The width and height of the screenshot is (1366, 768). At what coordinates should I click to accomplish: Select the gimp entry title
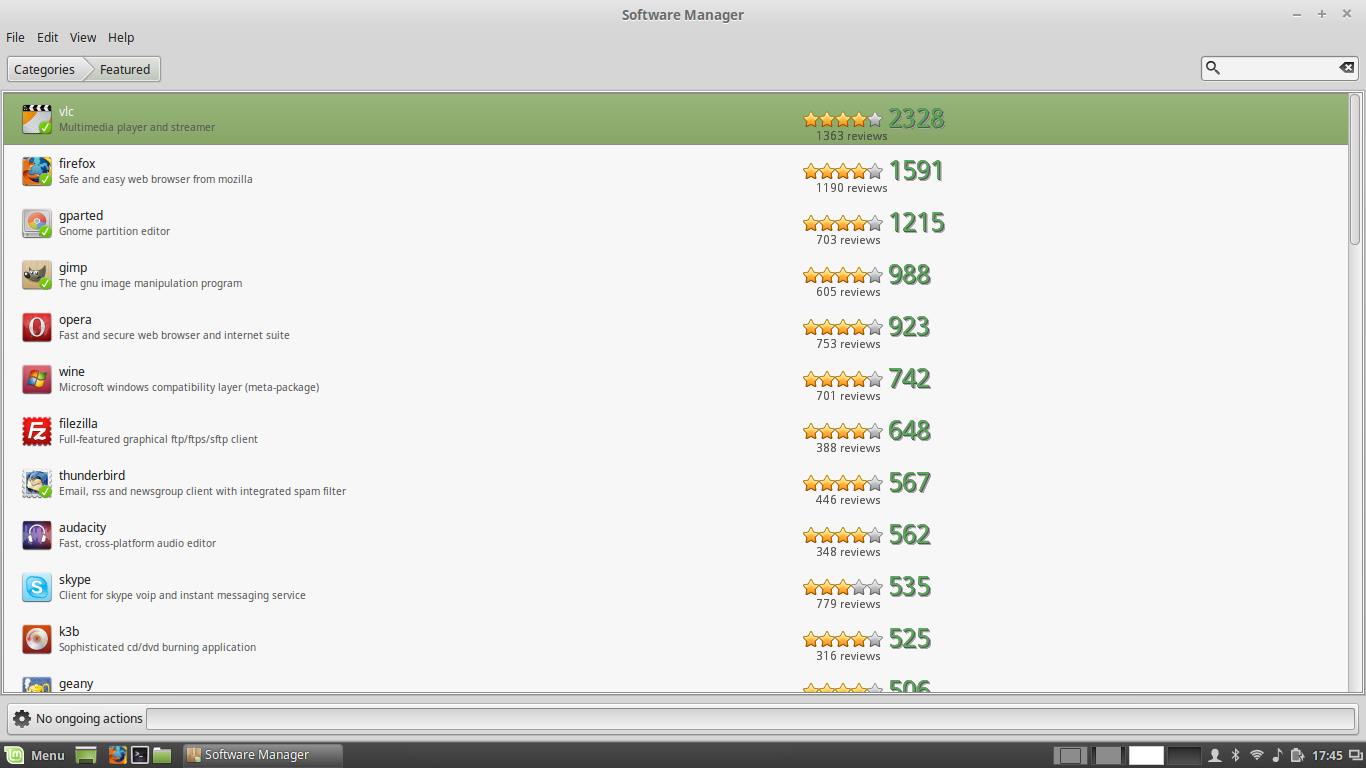[73, 267]
